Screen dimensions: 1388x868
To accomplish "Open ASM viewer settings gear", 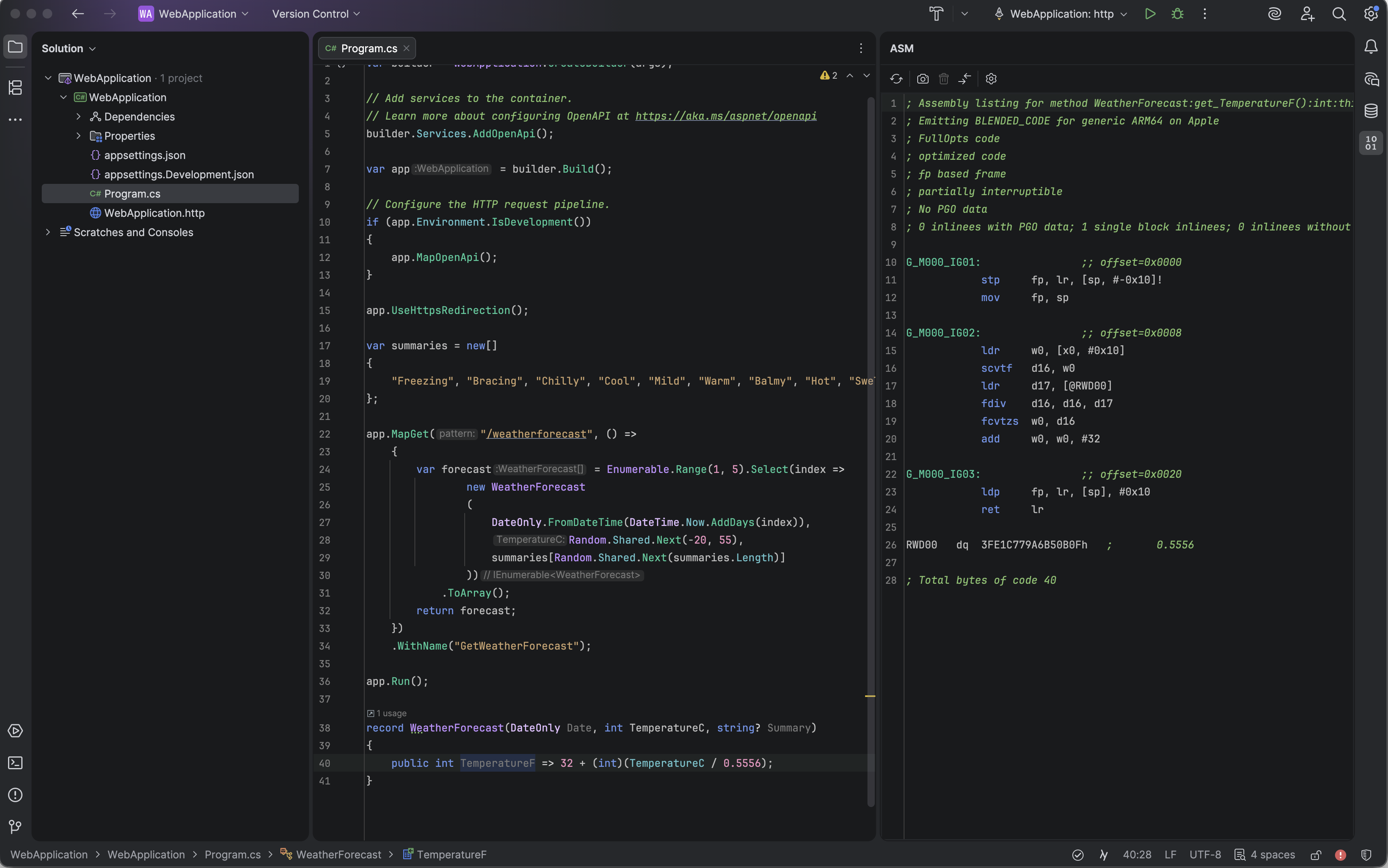I will [991, 79].
